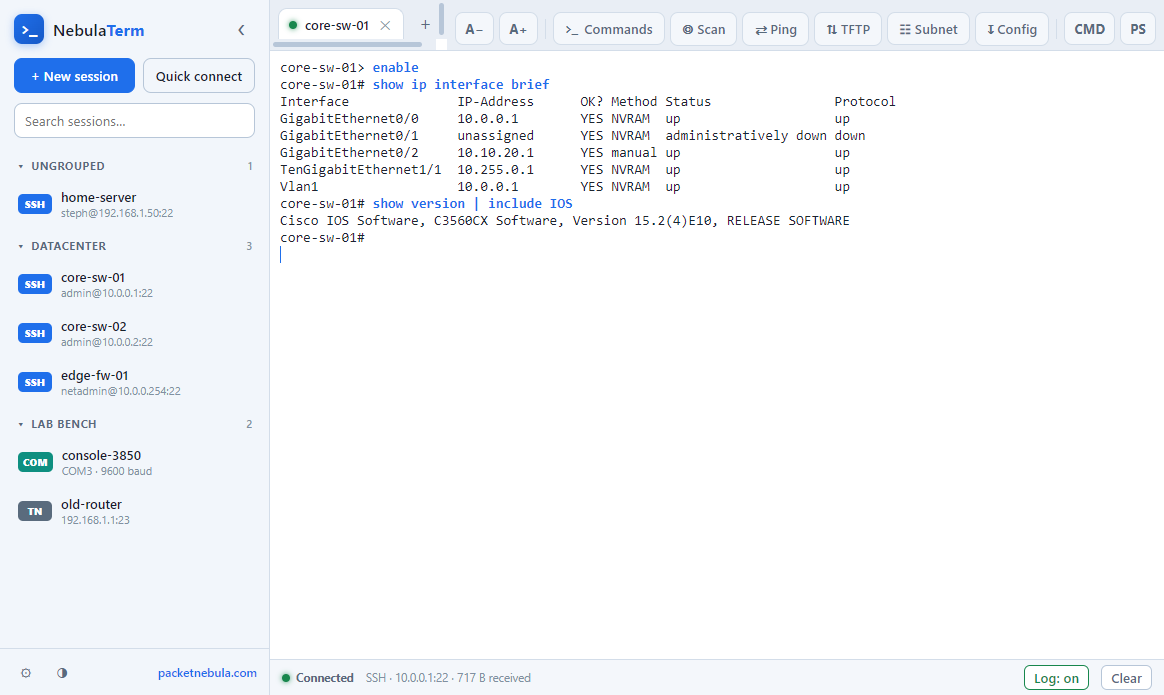Click the COM badge of console-3850
The width and height of the screenshot is (1164, 695).
[x=35, y=463]
